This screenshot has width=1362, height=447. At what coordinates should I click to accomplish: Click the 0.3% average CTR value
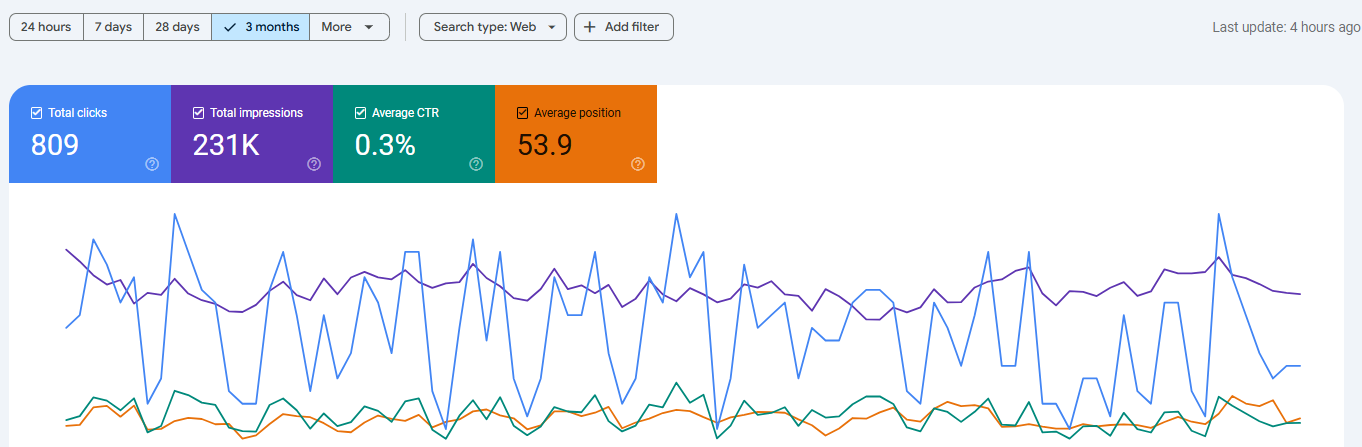[x=385, y=145]
